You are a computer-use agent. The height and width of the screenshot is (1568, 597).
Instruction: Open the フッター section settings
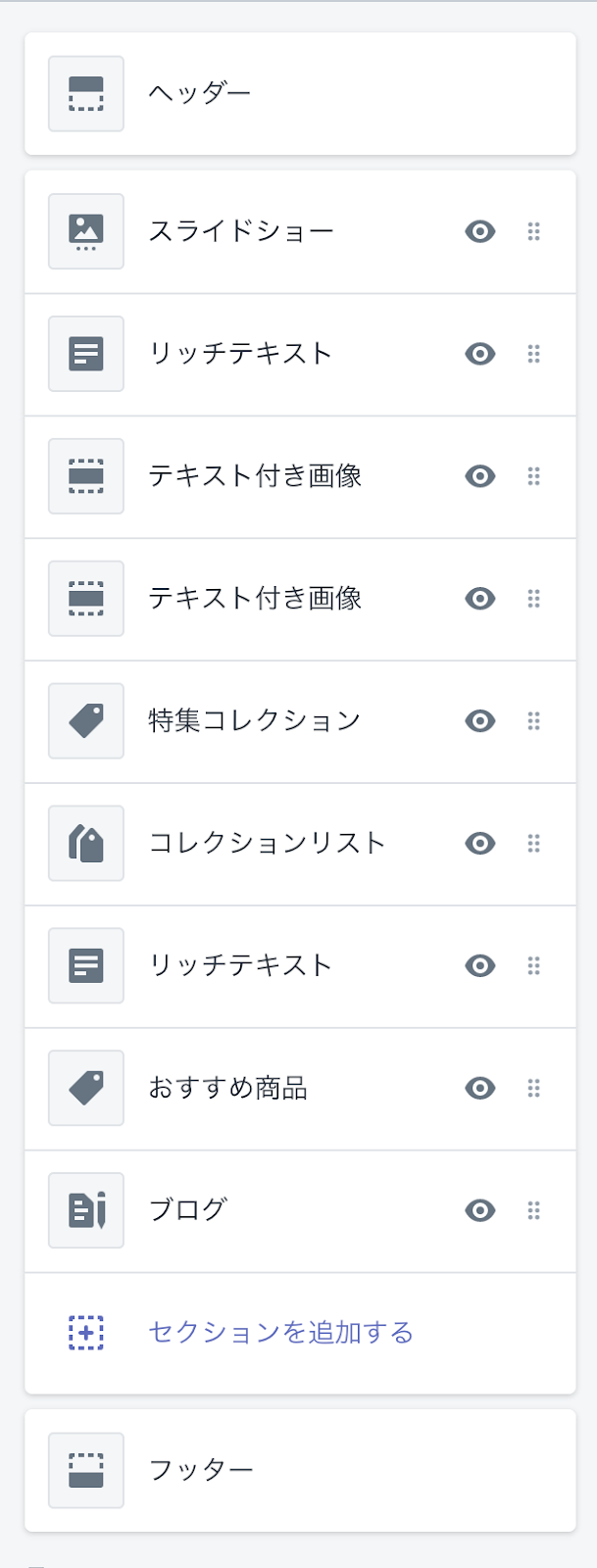coord(201,1470)
